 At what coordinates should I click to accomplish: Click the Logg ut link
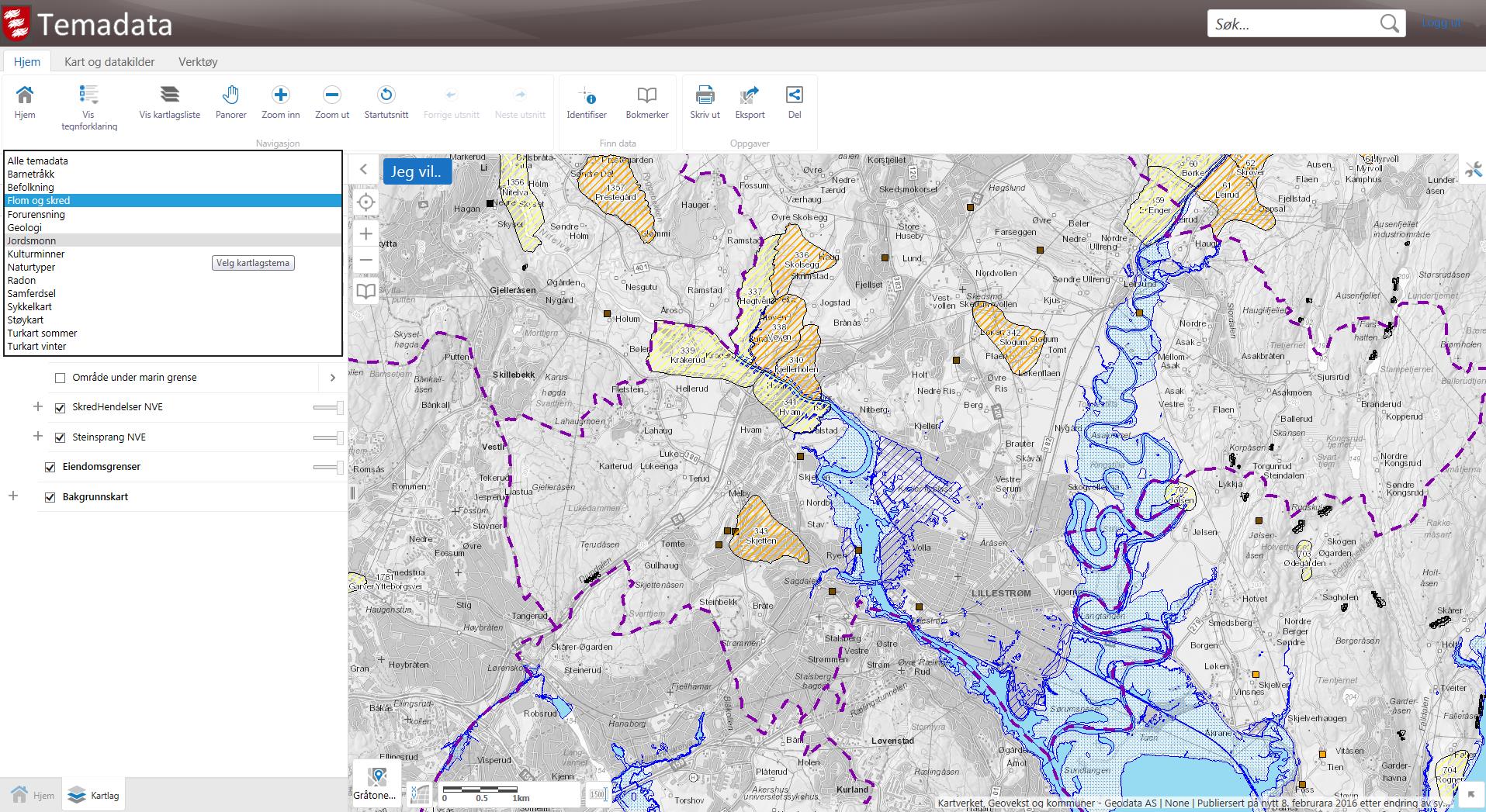(1441, 23)
